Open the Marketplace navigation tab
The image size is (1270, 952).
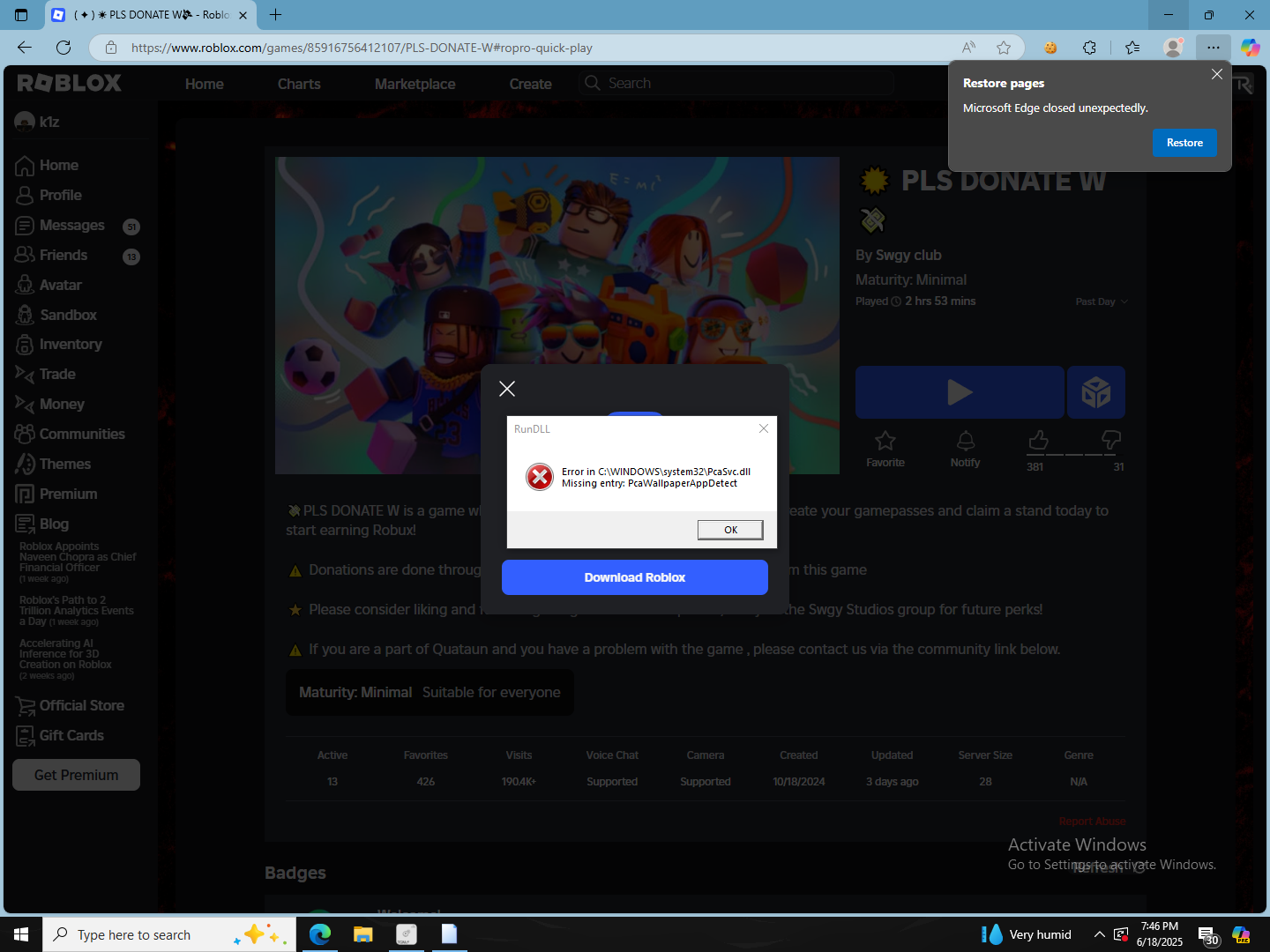[415, 84]
